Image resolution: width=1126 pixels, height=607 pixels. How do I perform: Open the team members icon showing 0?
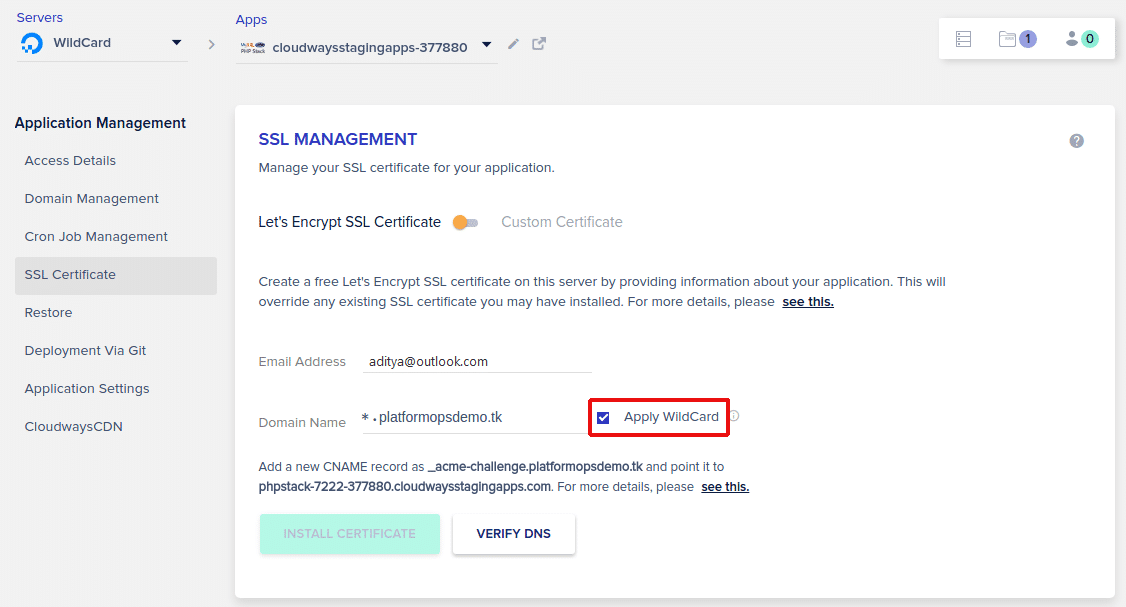pos(1081,39)
